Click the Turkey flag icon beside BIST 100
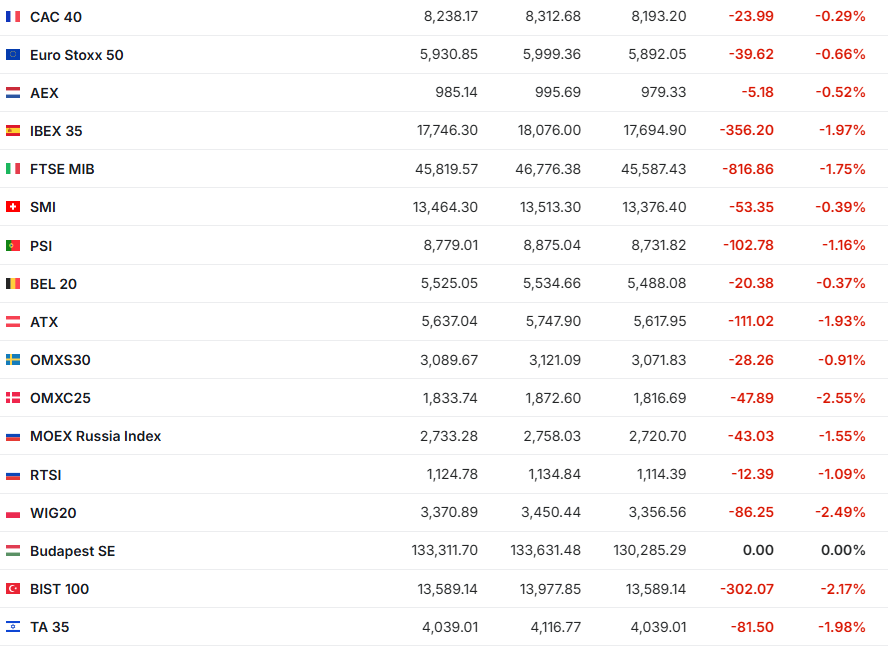The width and height of the screenshot is (888, 648). point(13,589)
